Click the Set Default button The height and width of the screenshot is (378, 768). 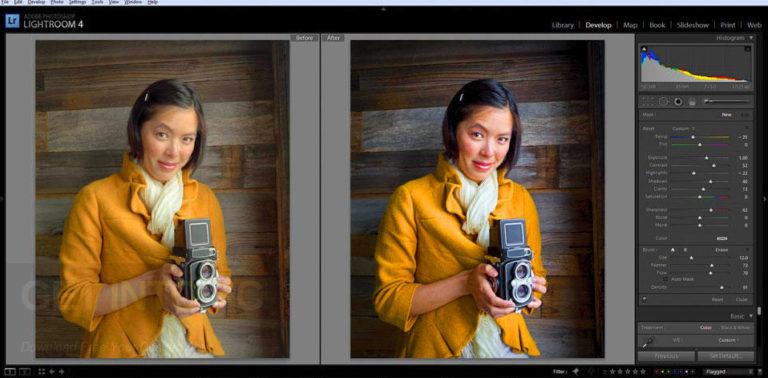point(726,356)
